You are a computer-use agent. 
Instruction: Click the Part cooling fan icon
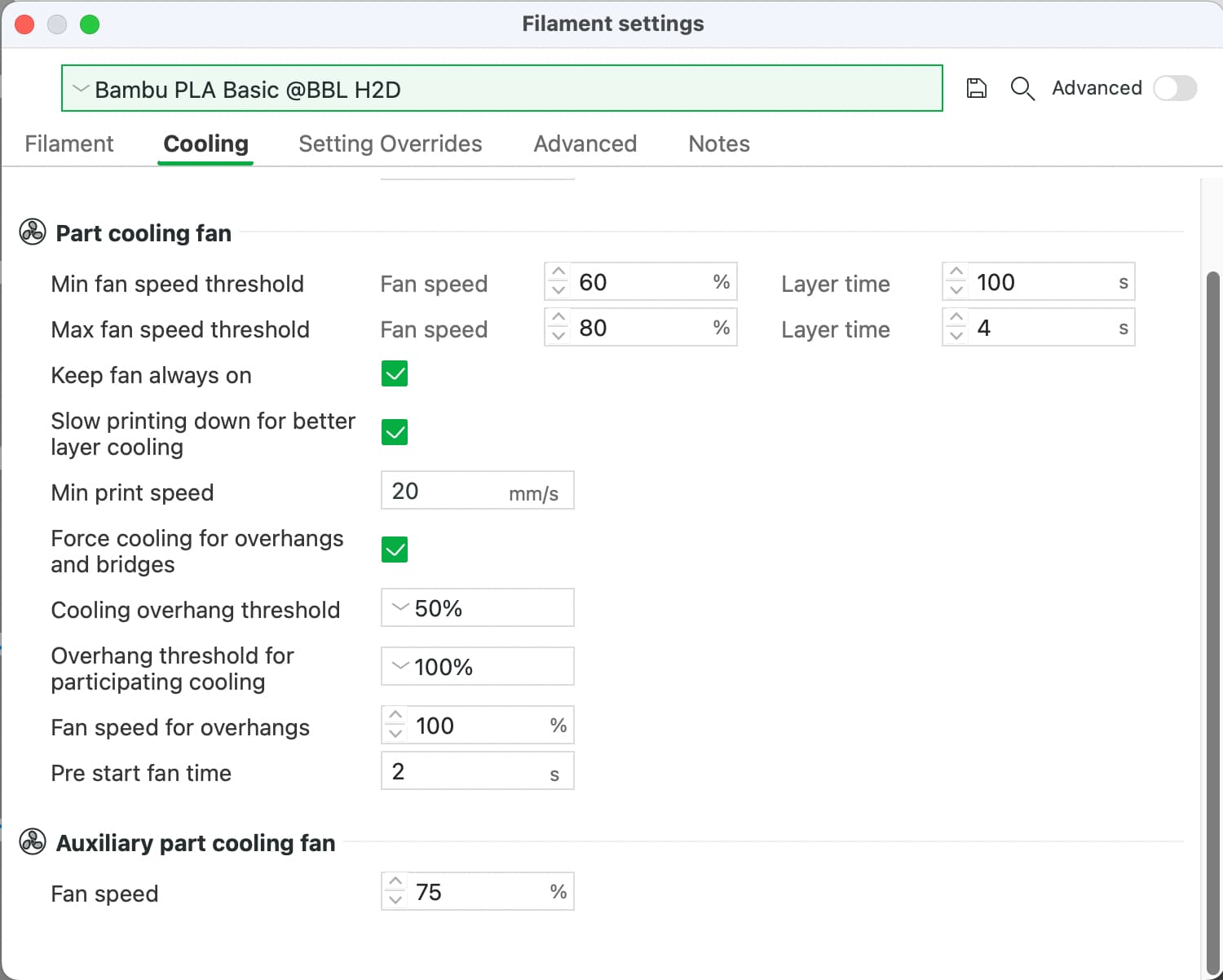[x=33, y=232]
